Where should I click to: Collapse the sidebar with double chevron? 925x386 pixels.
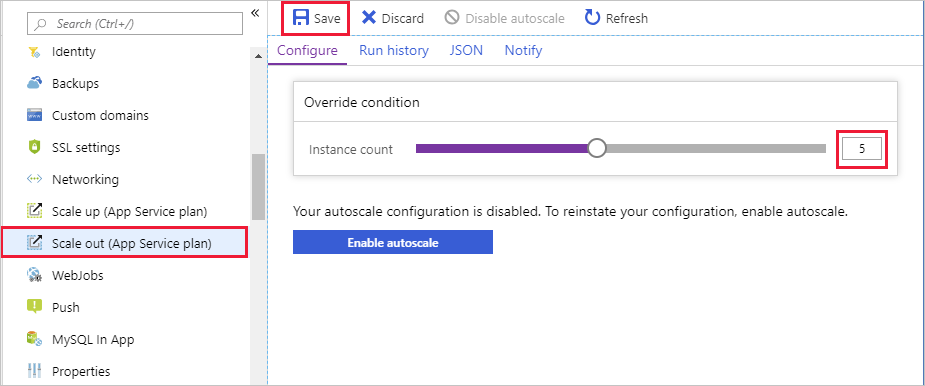tap(255, 13)
